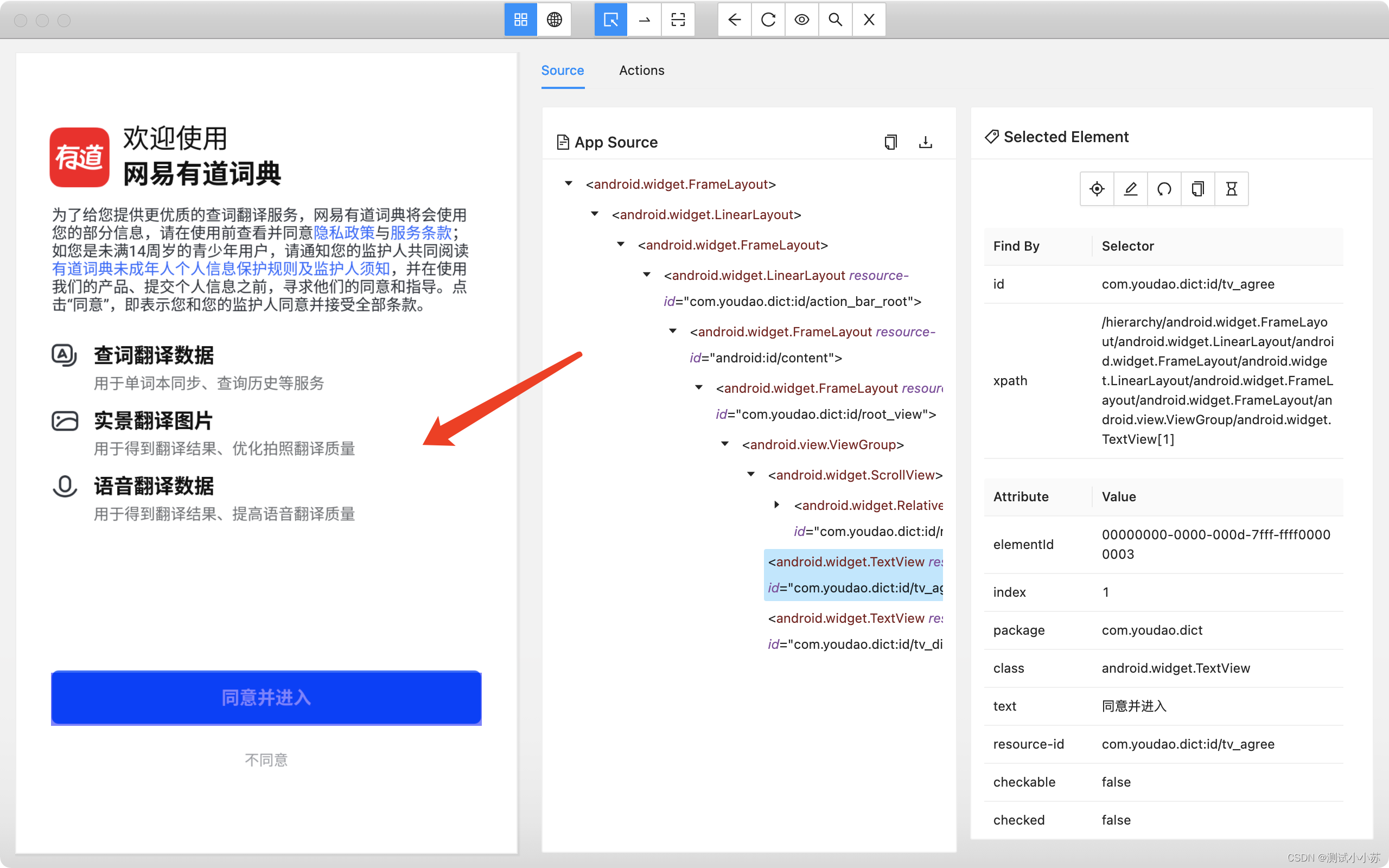Download App Source as file
The width and height of the screenshot is (1389, 868).
pos(925,142)
